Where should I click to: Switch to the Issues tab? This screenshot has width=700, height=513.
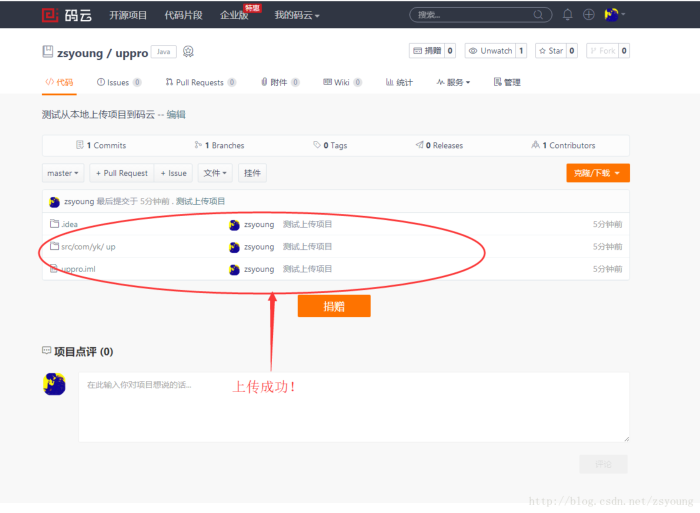pos(117,82)
